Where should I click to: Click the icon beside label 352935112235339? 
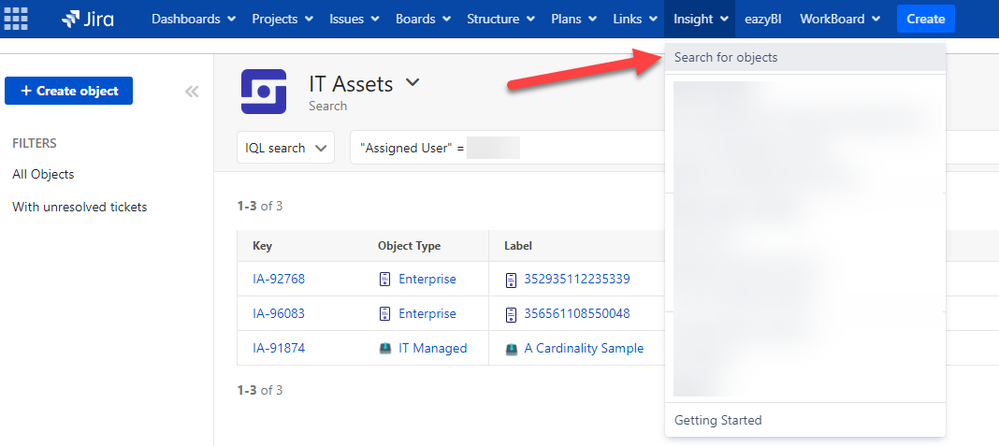(511, 280)
